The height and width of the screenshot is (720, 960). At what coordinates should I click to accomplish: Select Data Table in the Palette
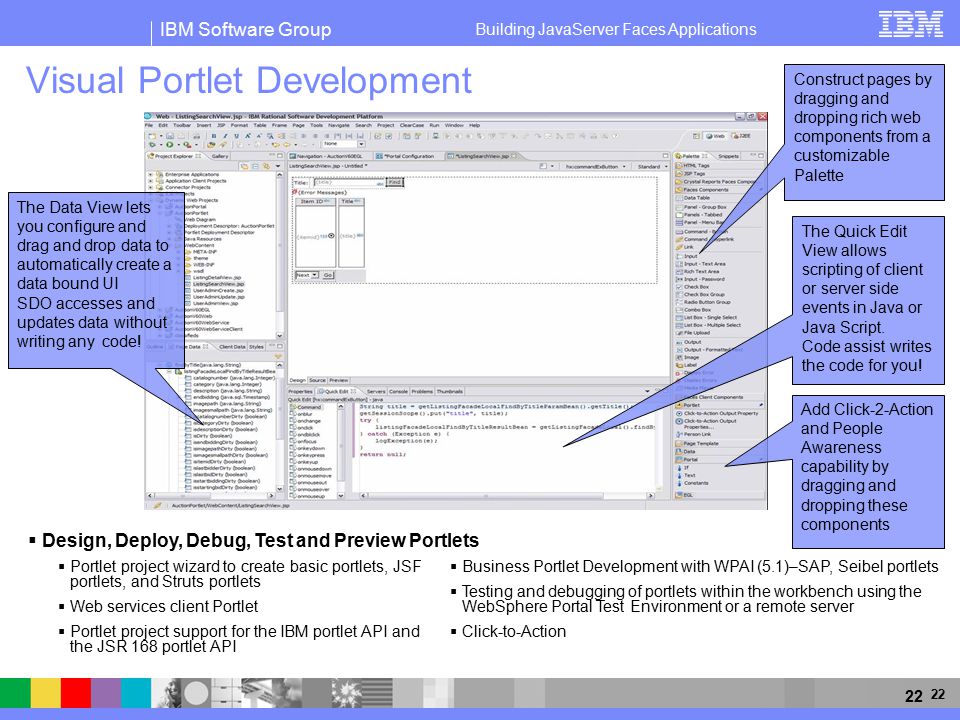(693, 198)
